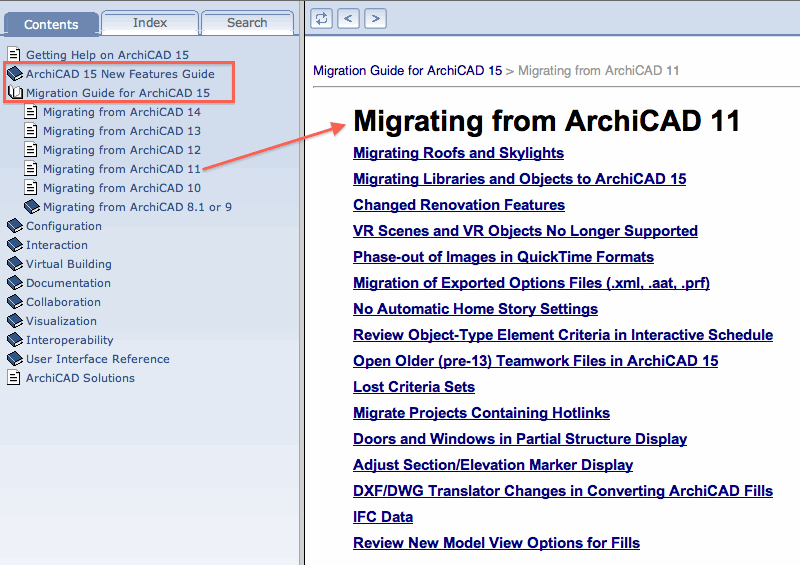Select Migration Guide for ArchiCAD 15 entry
This screenshot has width=800, height=565.
[x=118, y=92]
